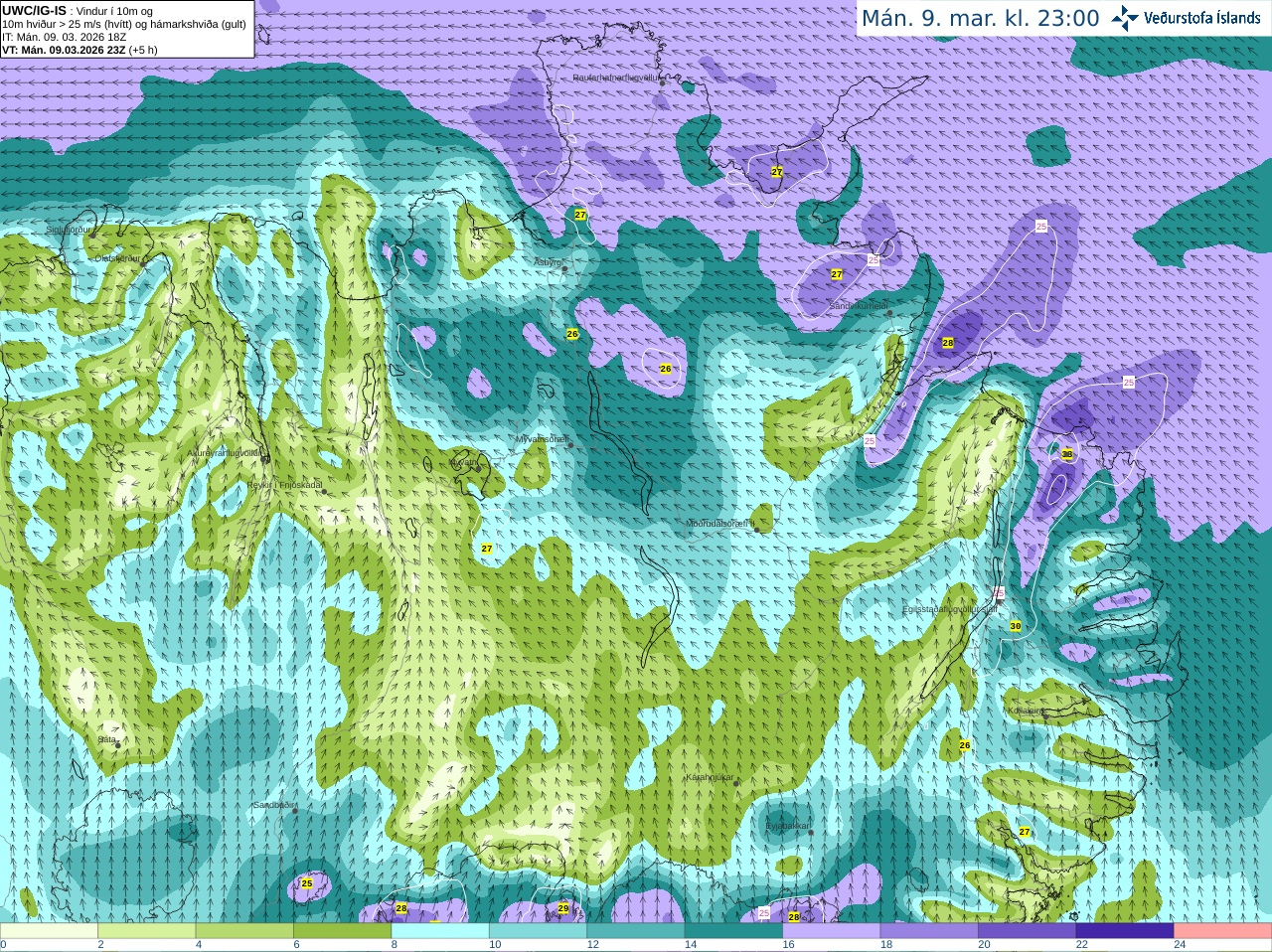Click the Siglufjörður station label
Screen dimensions: 1272x952
[69, 230]
